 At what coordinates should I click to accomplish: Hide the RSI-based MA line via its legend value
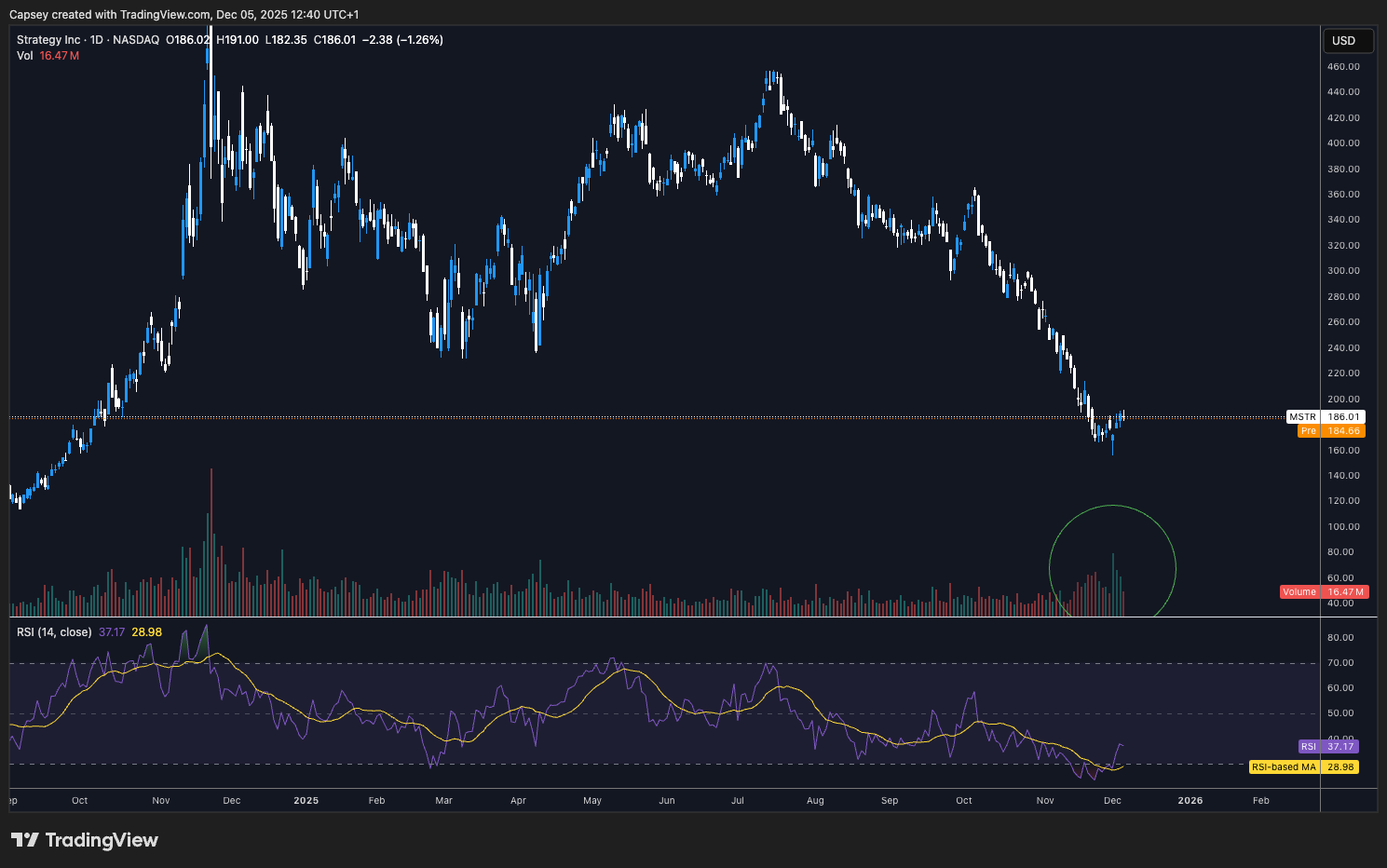click(147, 631)
